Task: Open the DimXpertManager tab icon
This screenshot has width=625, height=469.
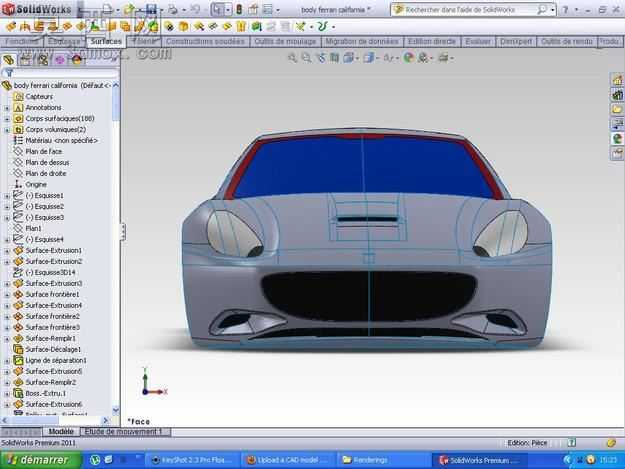Action: pyautogui.click(x=60, y=60)
